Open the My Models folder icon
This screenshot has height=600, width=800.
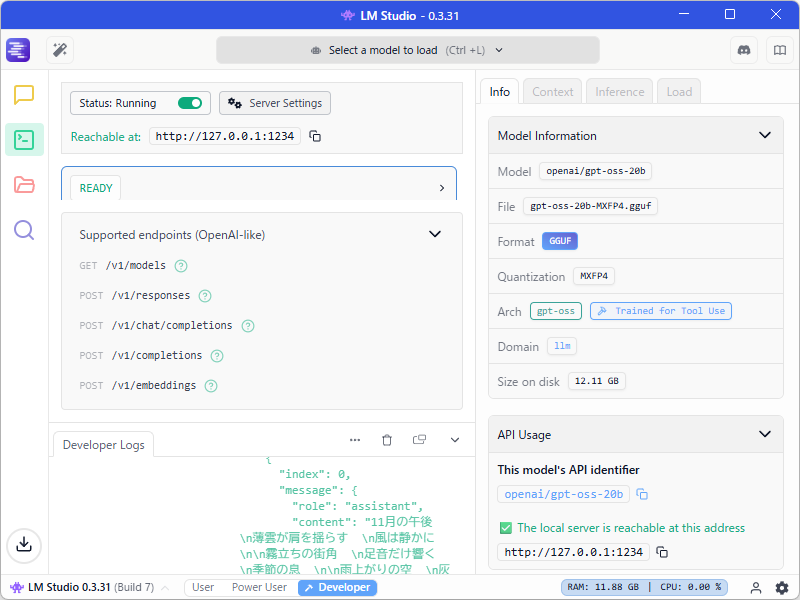click(24, 184)
